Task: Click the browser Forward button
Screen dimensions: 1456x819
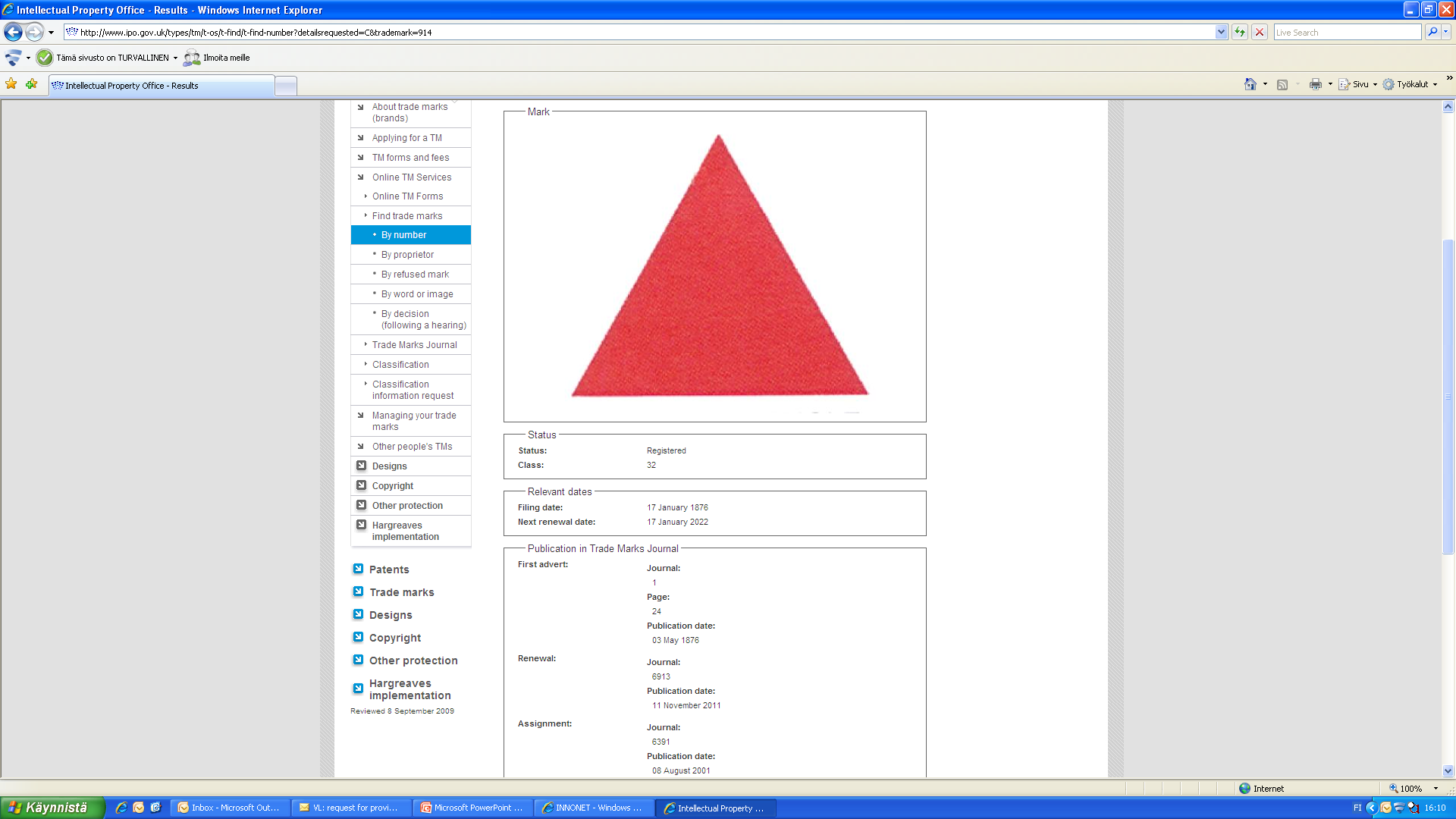Action: pos(34,32)
